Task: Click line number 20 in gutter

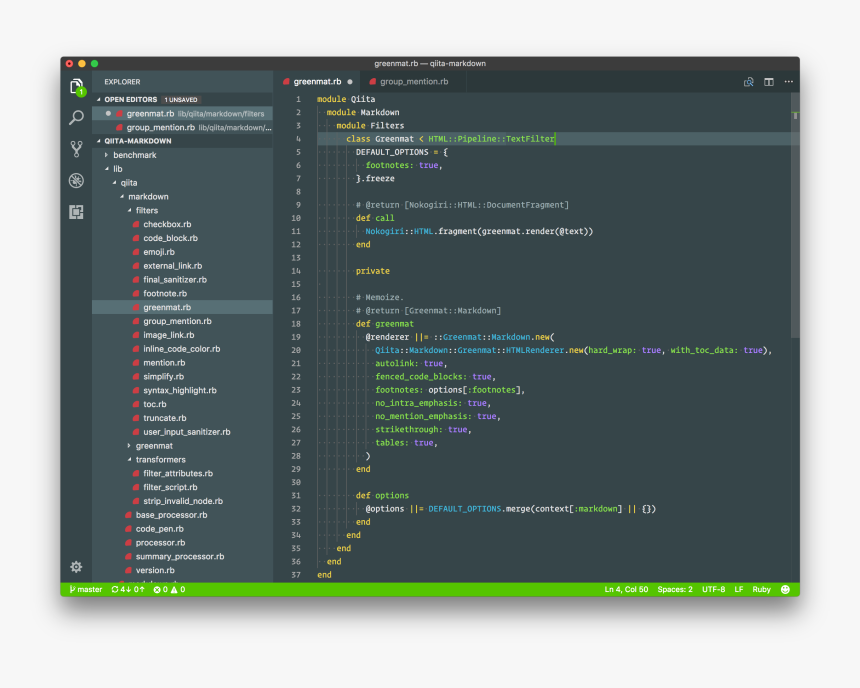Action: point(296,350)
